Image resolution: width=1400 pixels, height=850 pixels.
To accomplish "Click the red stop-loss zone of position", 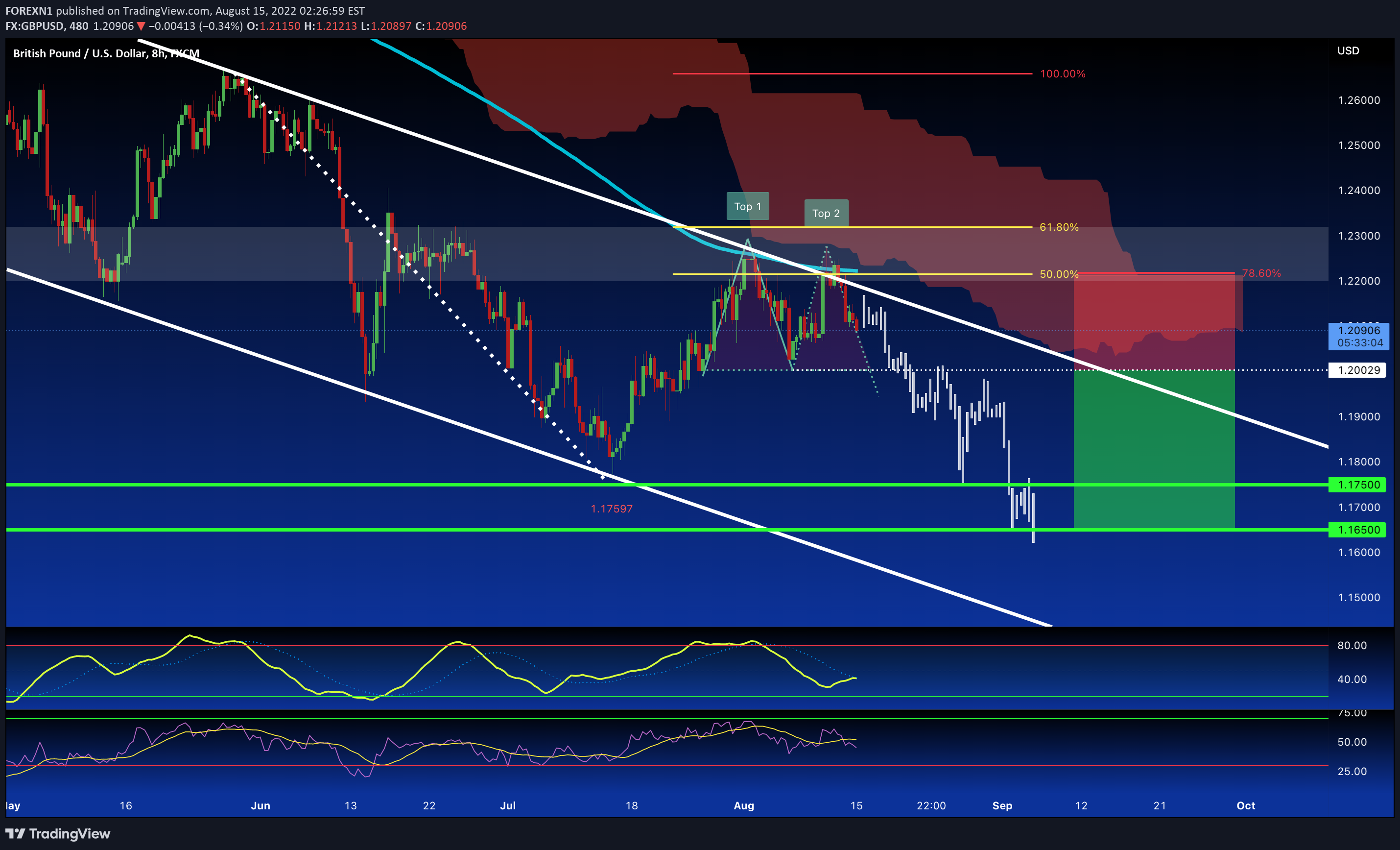I will click(x=1154, y=322).
